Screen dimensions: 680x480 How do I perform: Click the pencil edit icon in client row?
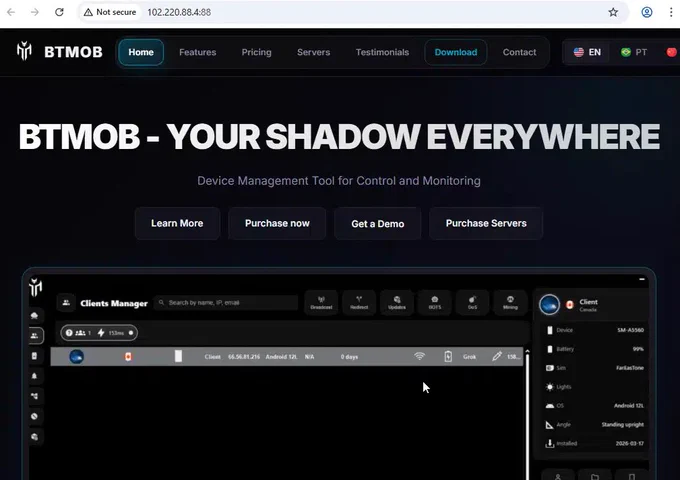click(497, 356)
